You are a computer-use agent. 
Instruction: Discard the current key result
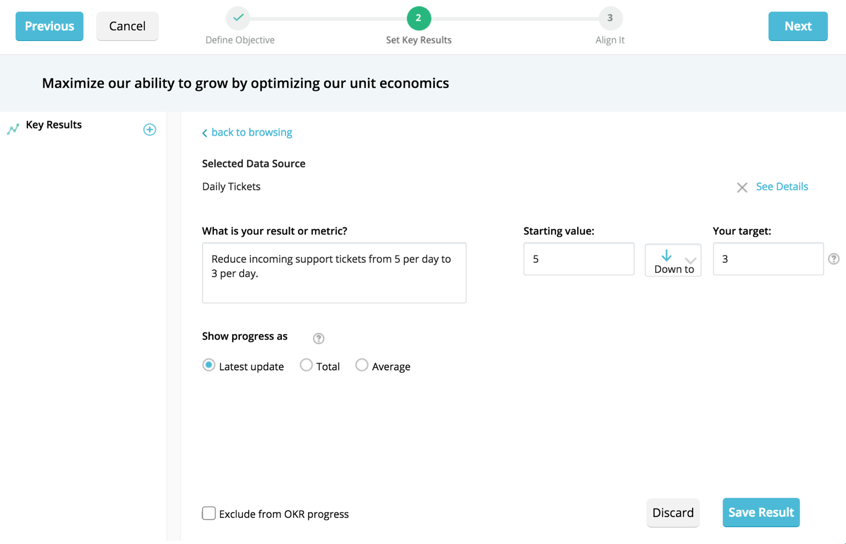click(x=673, y=513)
